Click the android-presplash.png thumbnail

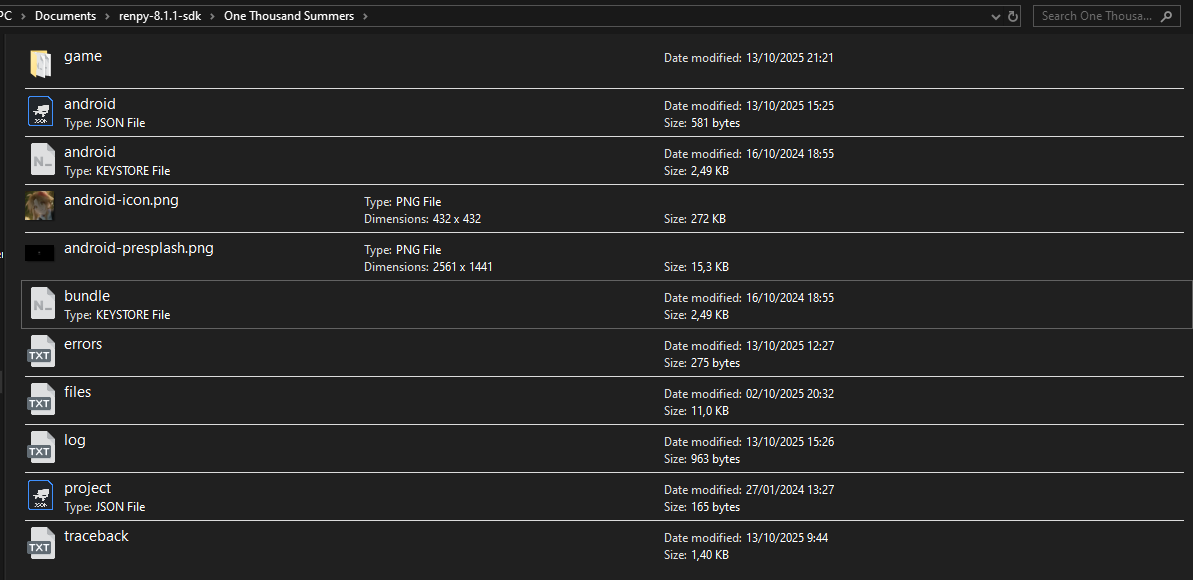point(40,254)
